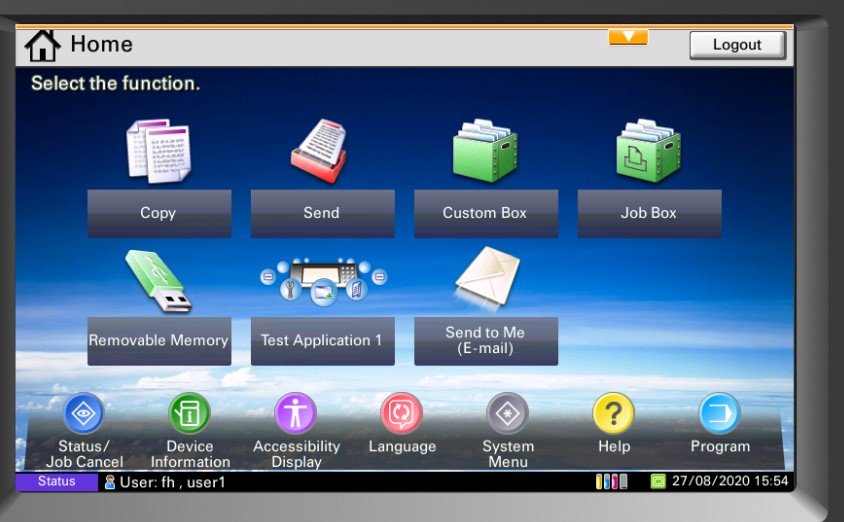Launch the Test Application 1 icon

(x=321, y=282)
